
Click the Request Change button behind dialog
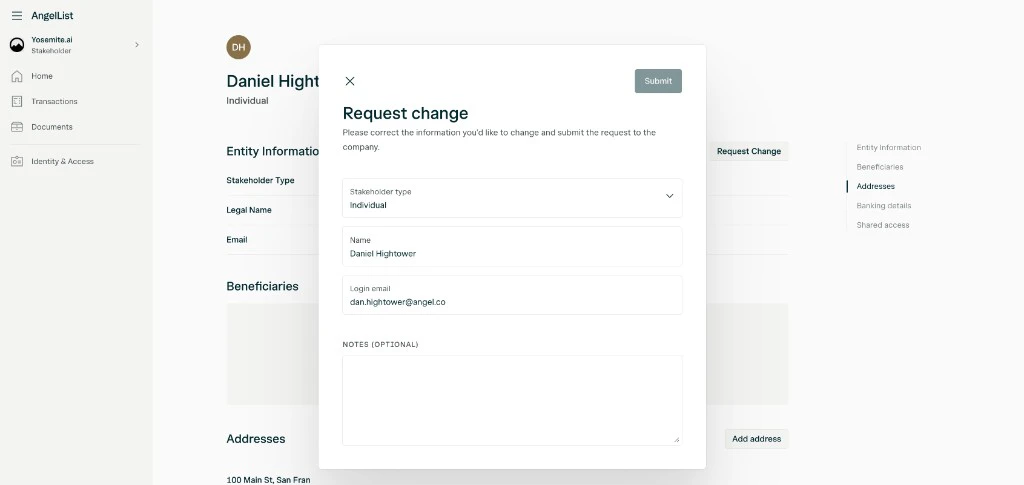[x=748, y=151]
